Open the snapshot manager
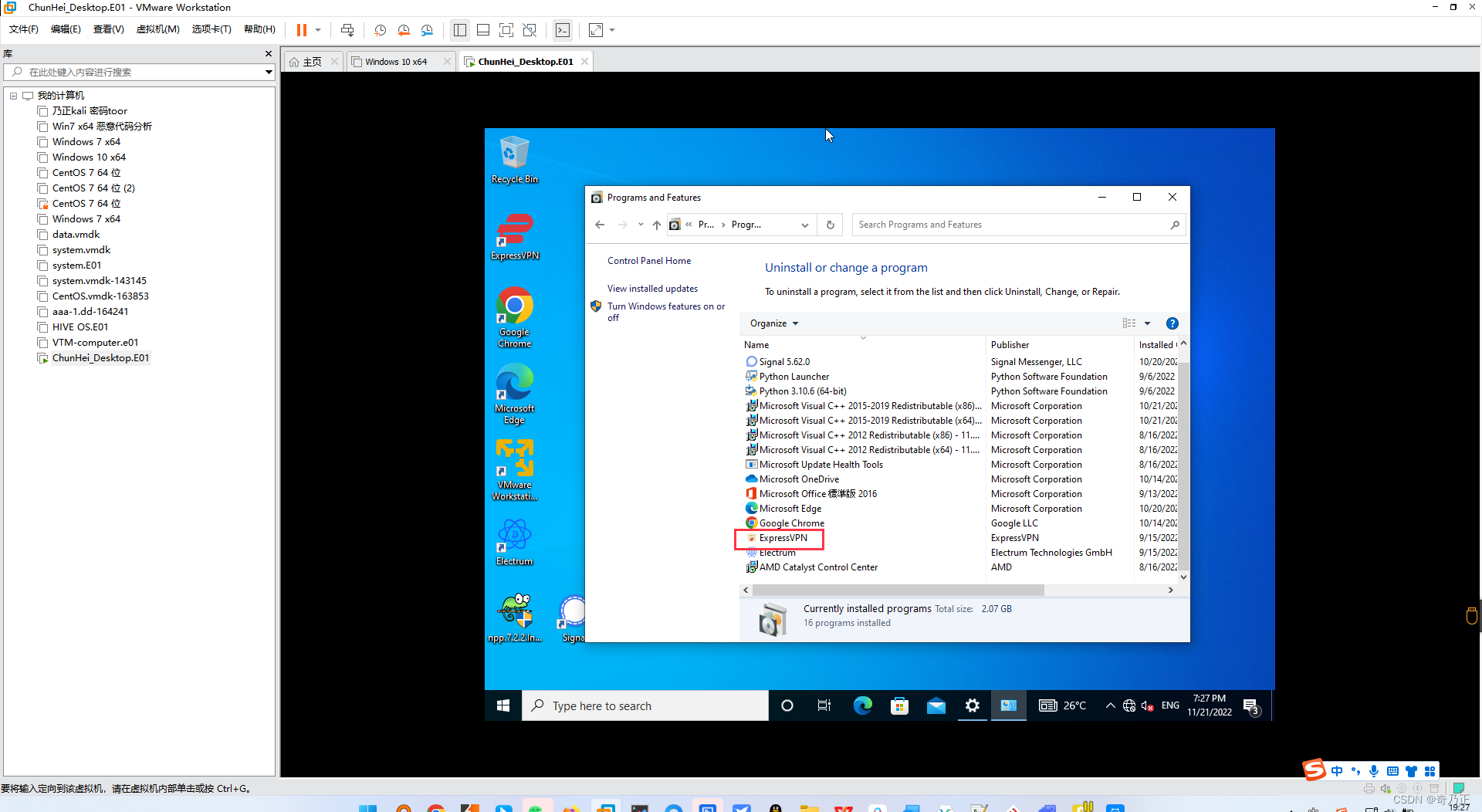The image size is (1482, 812). tap(427, 30)
